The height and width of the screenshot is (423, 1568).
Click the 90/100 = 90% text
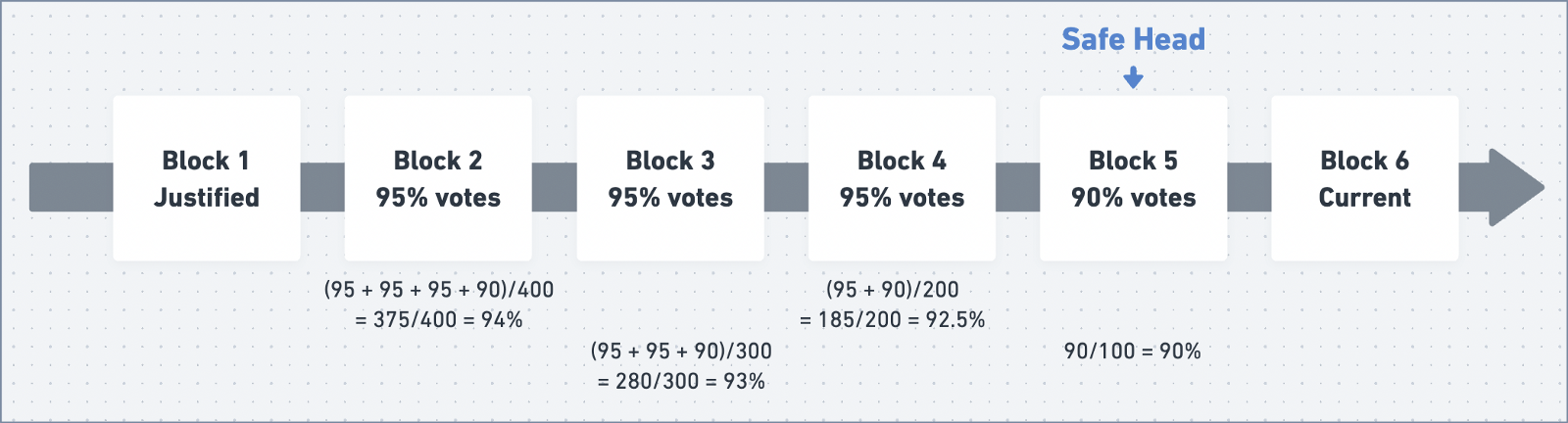(1133, 351)
